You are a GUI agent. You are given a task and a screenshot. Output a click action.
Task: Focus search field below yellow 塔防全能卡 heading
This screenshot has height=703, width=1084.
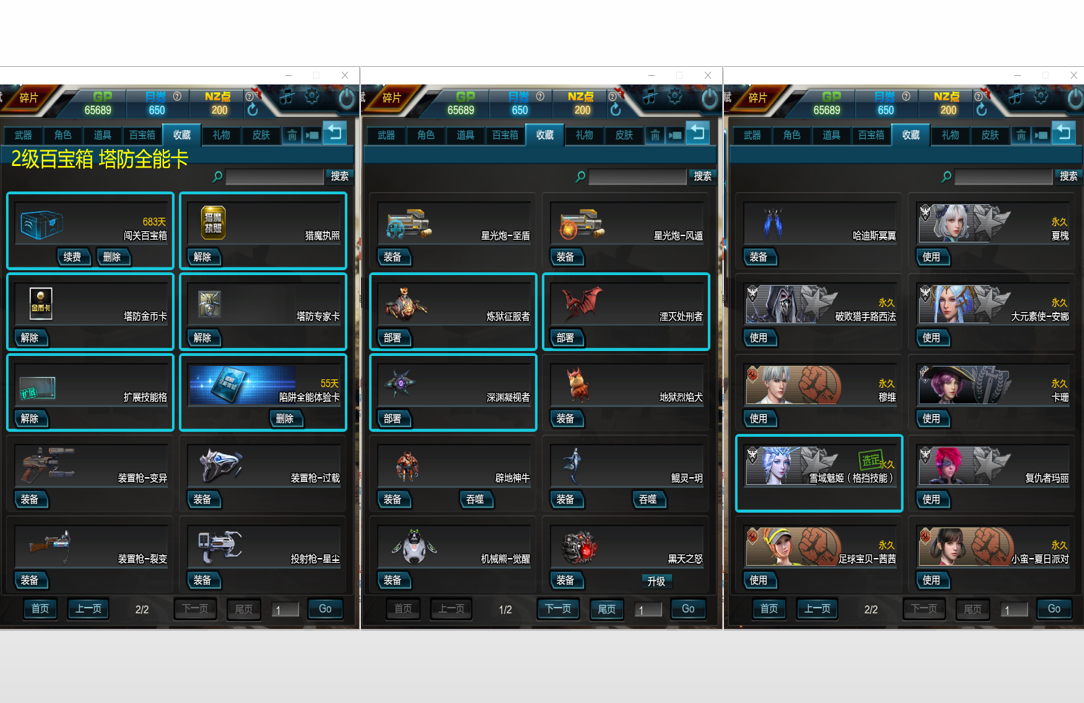[x=274, y=177]
